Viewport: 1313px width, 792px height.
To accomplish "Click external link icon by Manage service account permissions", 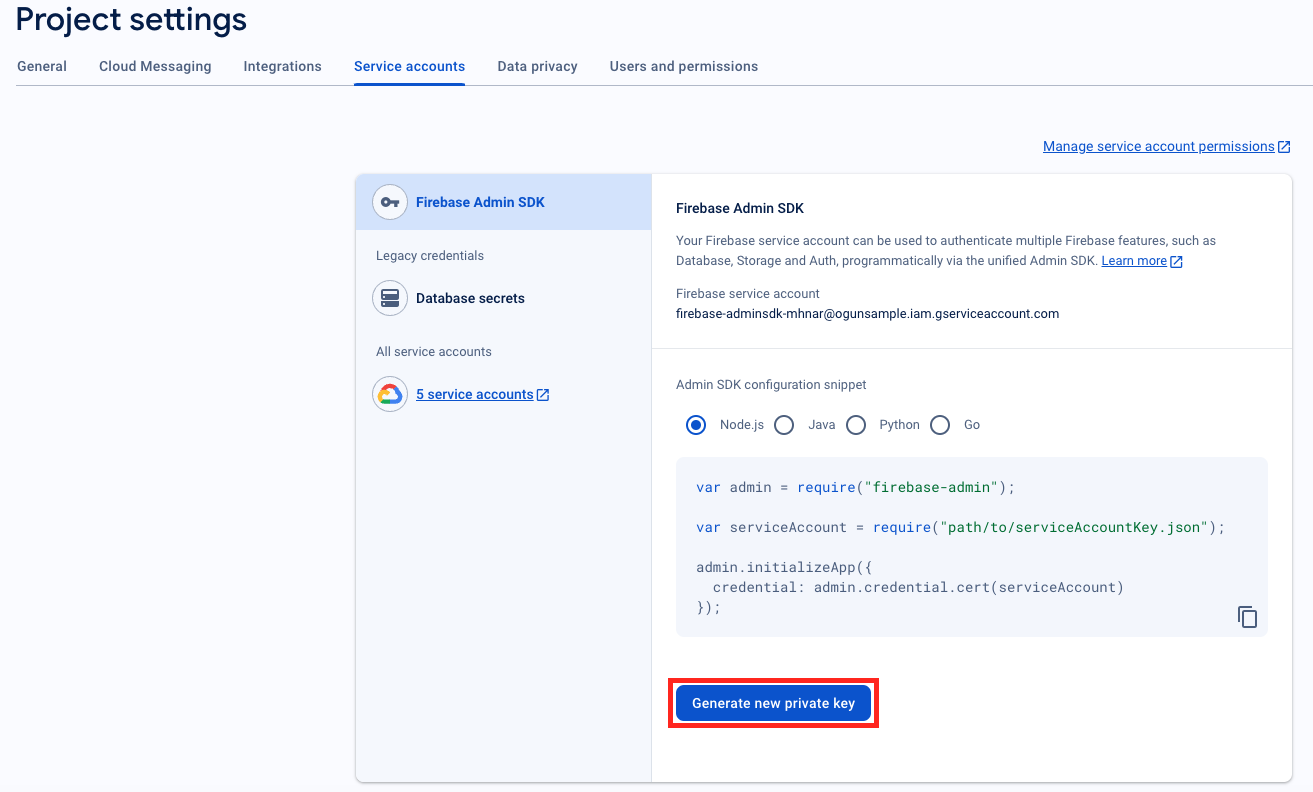I will point(1284,147).
